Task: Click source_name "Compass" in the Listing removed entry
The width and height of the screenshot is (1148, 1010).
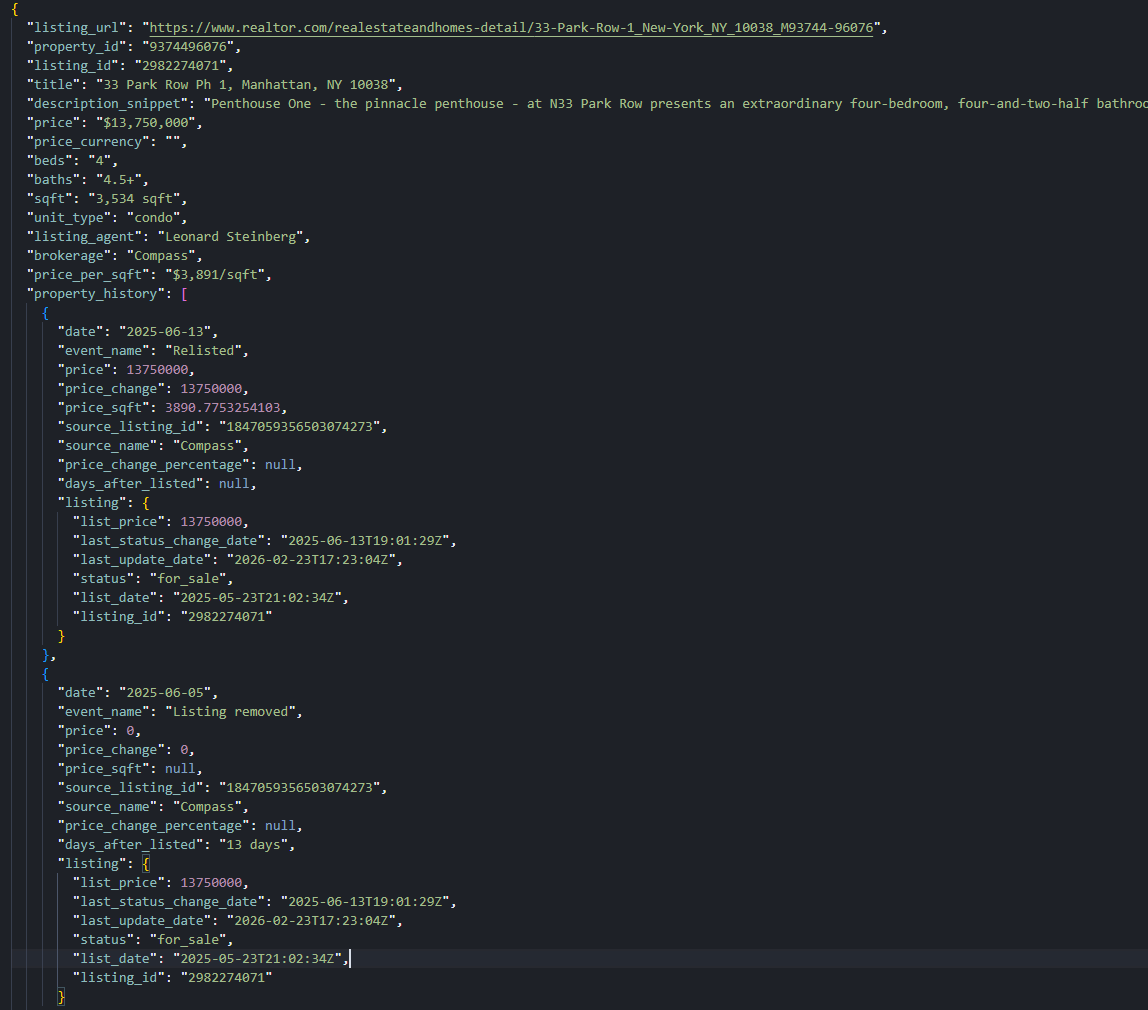Action: (153, 807)
